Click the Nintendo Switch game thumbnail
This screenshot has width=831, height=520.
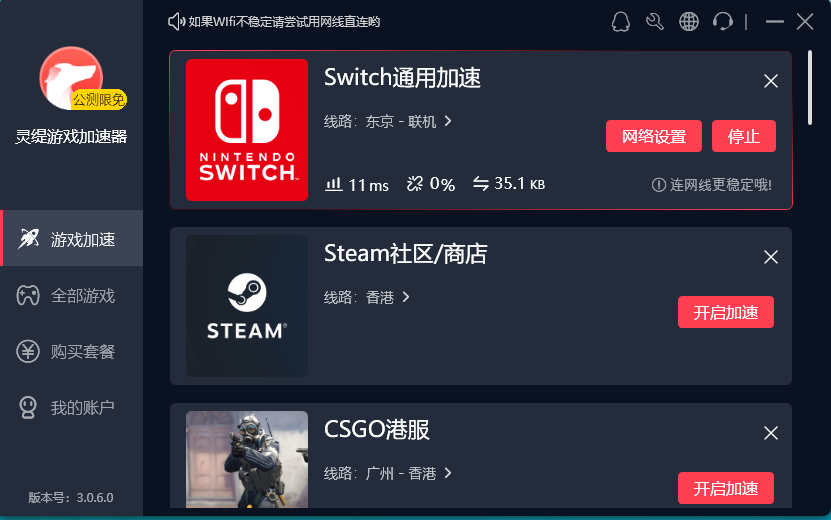247,130
